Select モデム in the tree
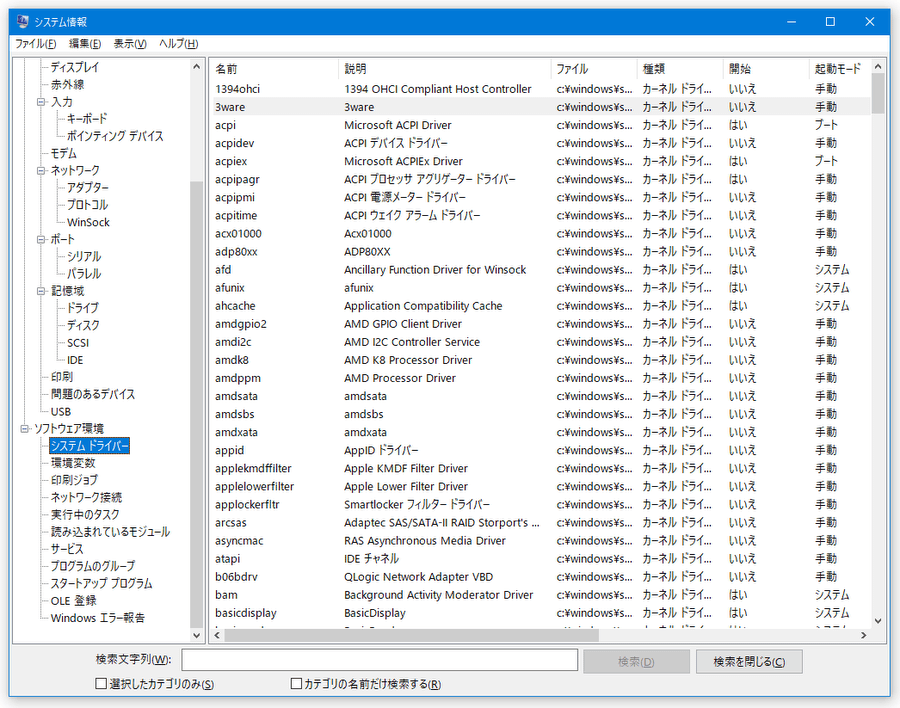The image size is (900, 708). point(63,153)
